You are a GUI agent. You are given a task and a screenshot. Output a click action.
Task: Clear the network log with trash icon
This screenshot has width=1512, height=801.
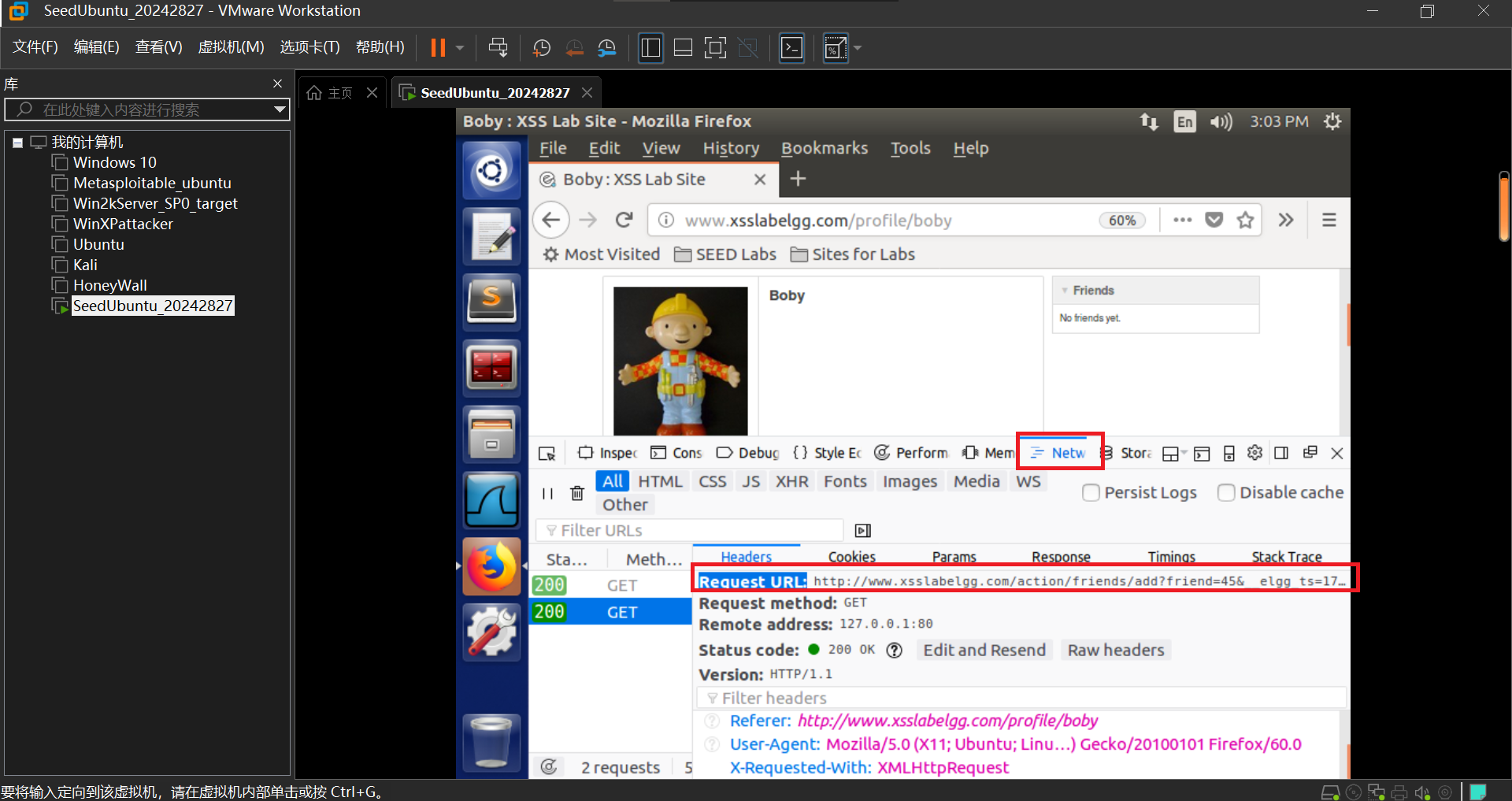(577, 493)
